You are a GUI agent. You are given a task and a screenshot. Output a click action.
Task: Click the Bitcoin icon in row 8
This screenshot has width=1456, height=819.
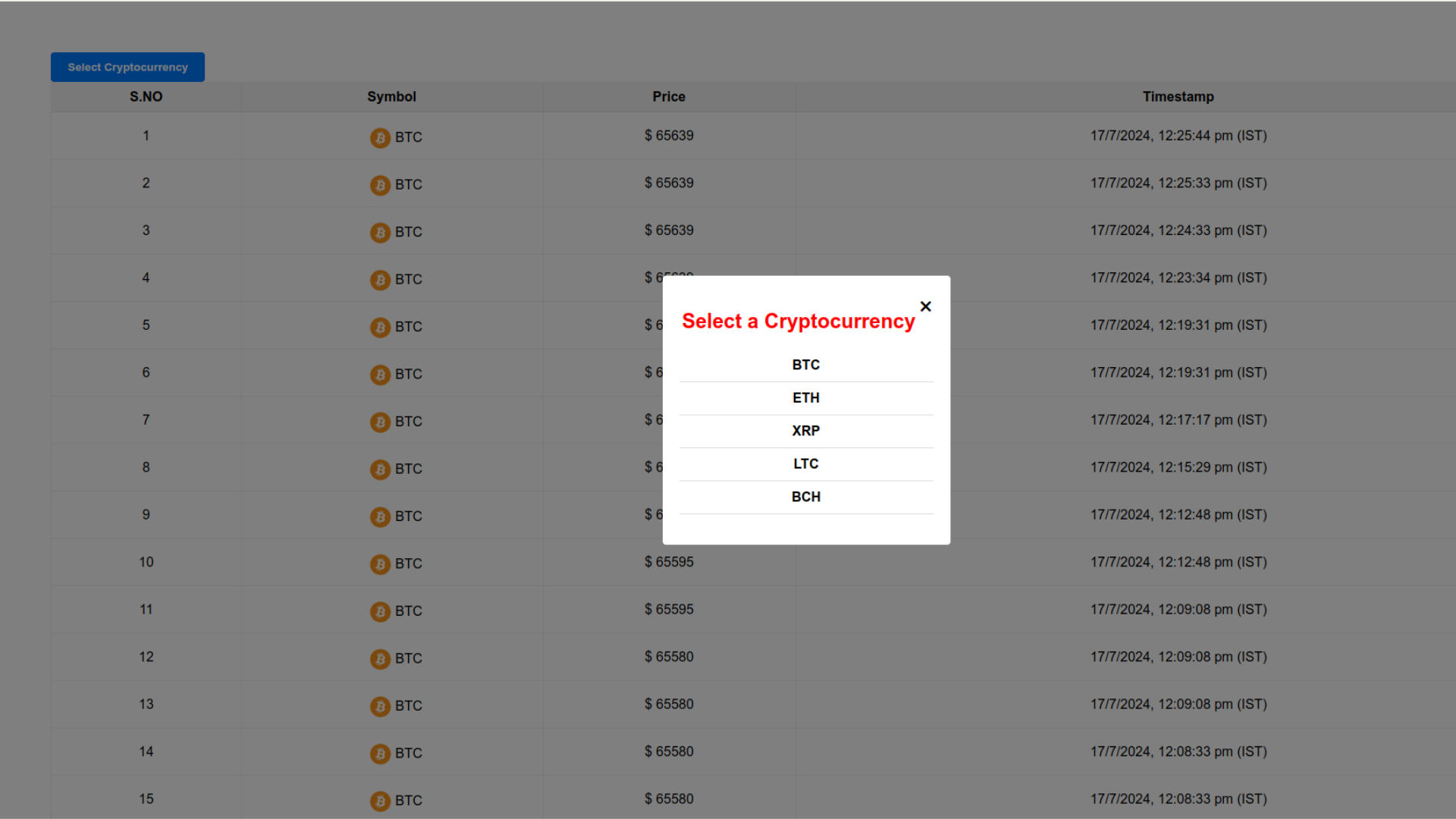pyautogui.click(x=380, y=469)
